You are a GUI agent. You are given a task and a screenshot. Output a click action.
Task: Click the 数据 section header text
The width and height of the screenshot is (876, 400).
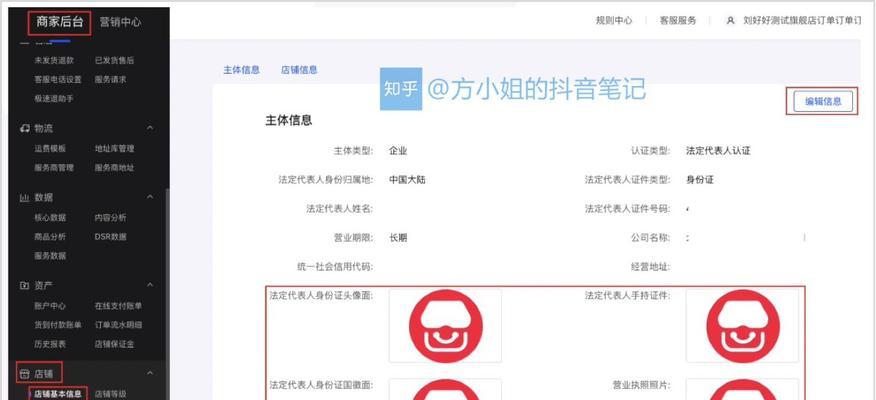pos(44,198)
